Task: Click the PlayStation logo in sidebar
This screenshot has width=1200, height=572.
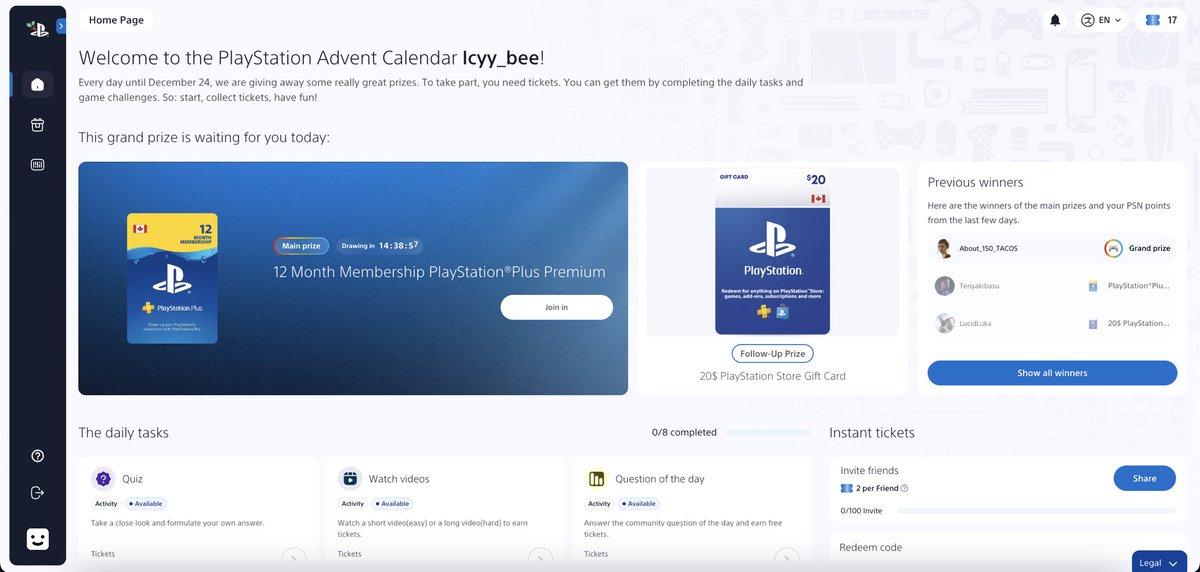Action: tap(37, 28)
